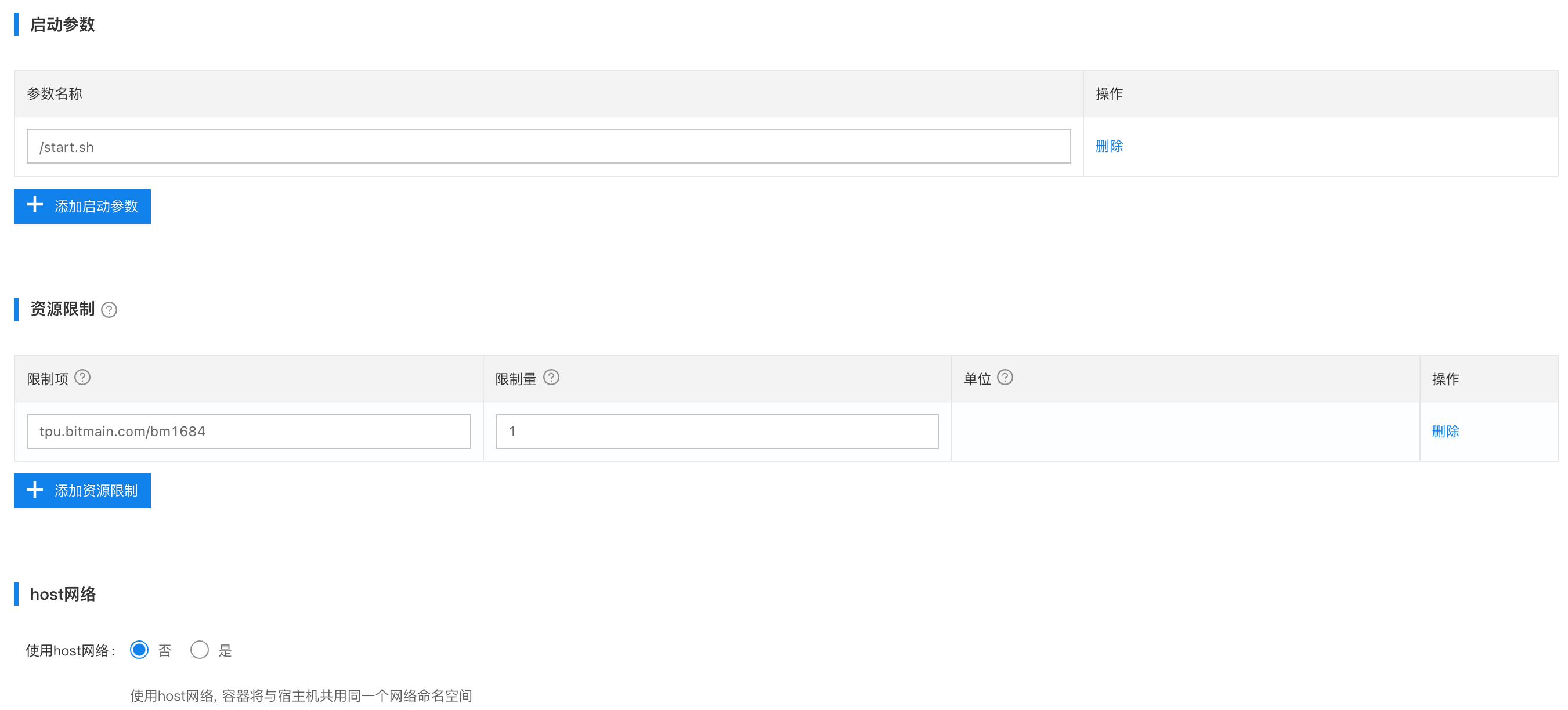The image size is (1568, 710).
Task: Click the 操作 header in startup parameters table
Action: pos(1109,94)
